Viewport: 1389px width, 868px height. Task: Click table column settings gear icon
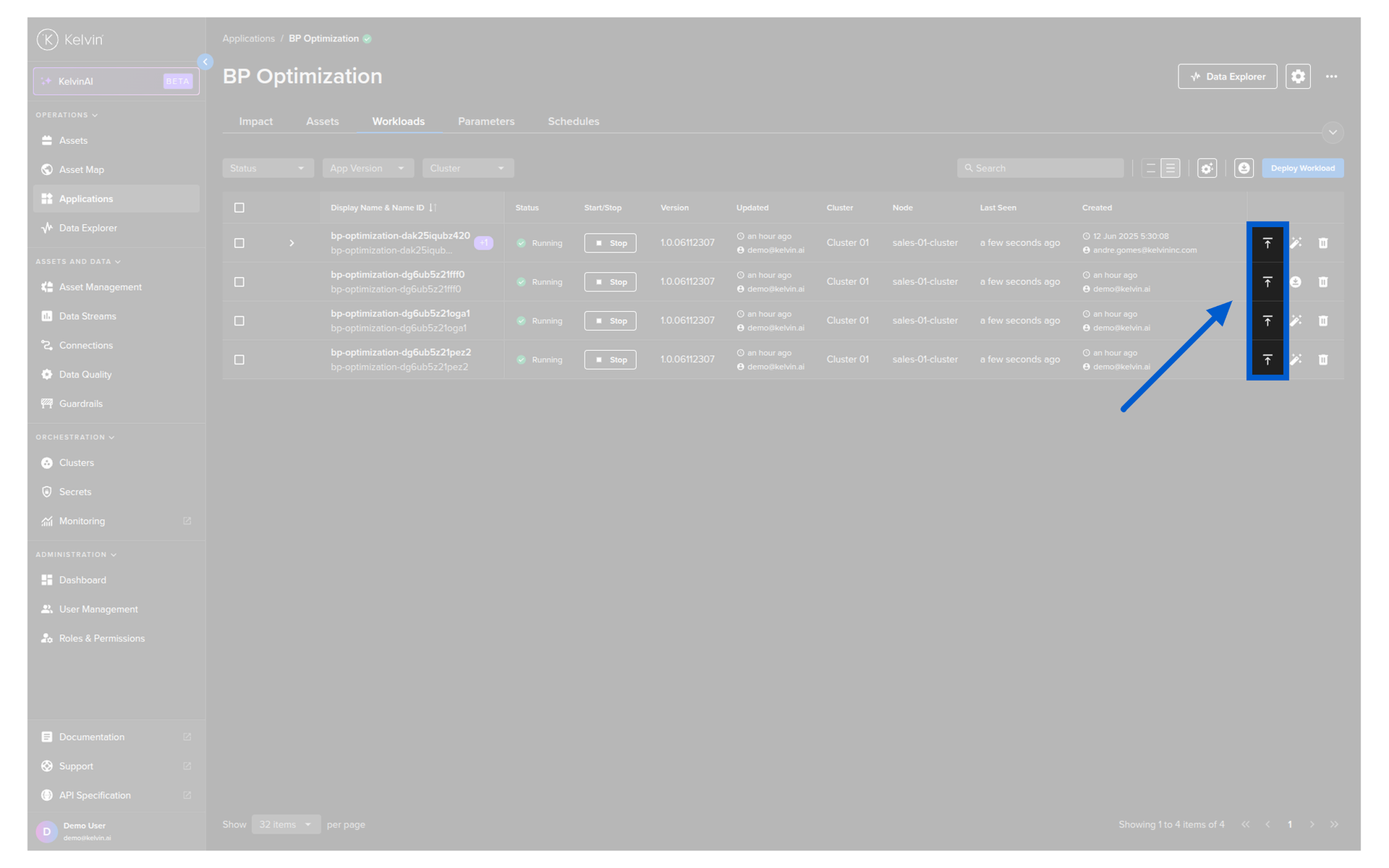[x=1206, y=169]
